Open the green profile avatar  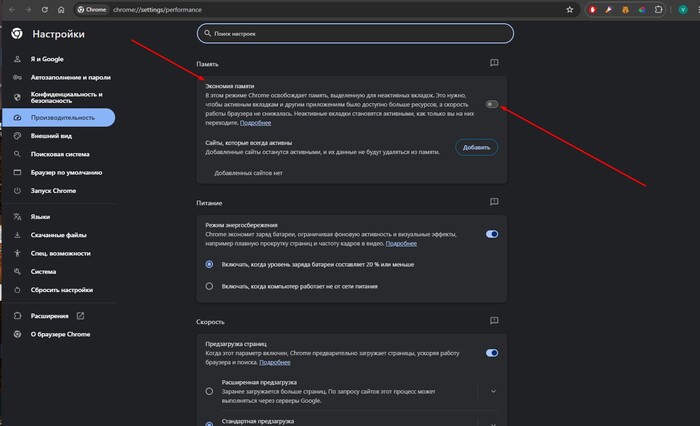point(683,9)
